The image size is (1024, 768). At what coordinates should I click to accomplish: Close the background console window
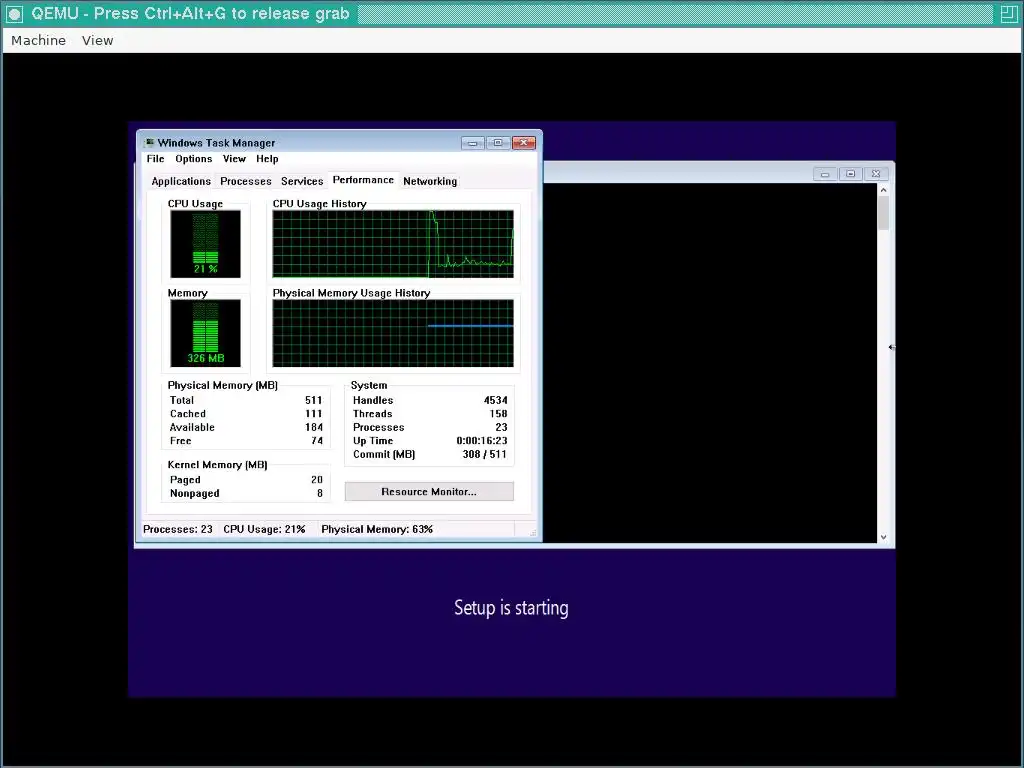(876, 174)
